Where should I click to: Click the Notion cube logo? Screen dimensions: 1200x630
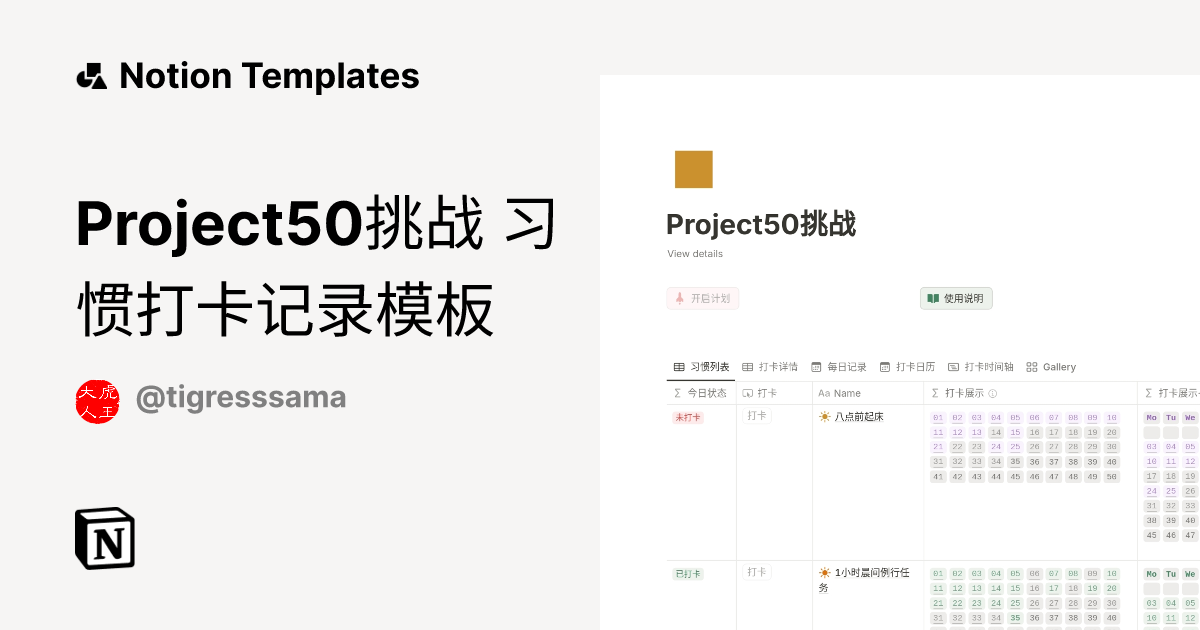point(105,539)
